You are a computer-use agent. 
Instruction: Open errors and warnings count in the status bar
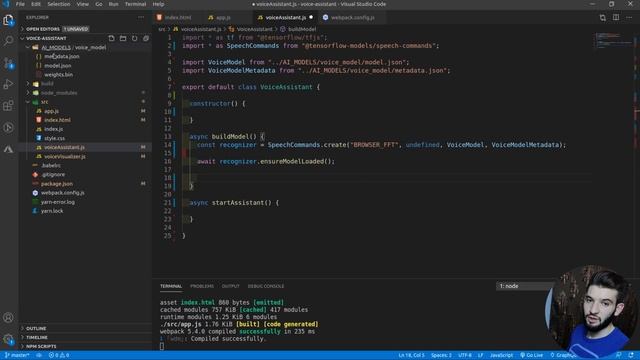tap(59, 355)
